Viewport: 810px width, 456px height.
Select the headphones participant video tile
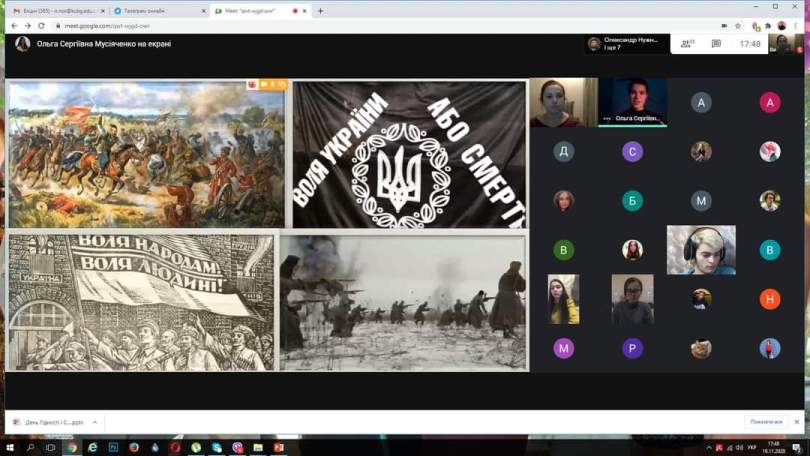click(701, 250)
